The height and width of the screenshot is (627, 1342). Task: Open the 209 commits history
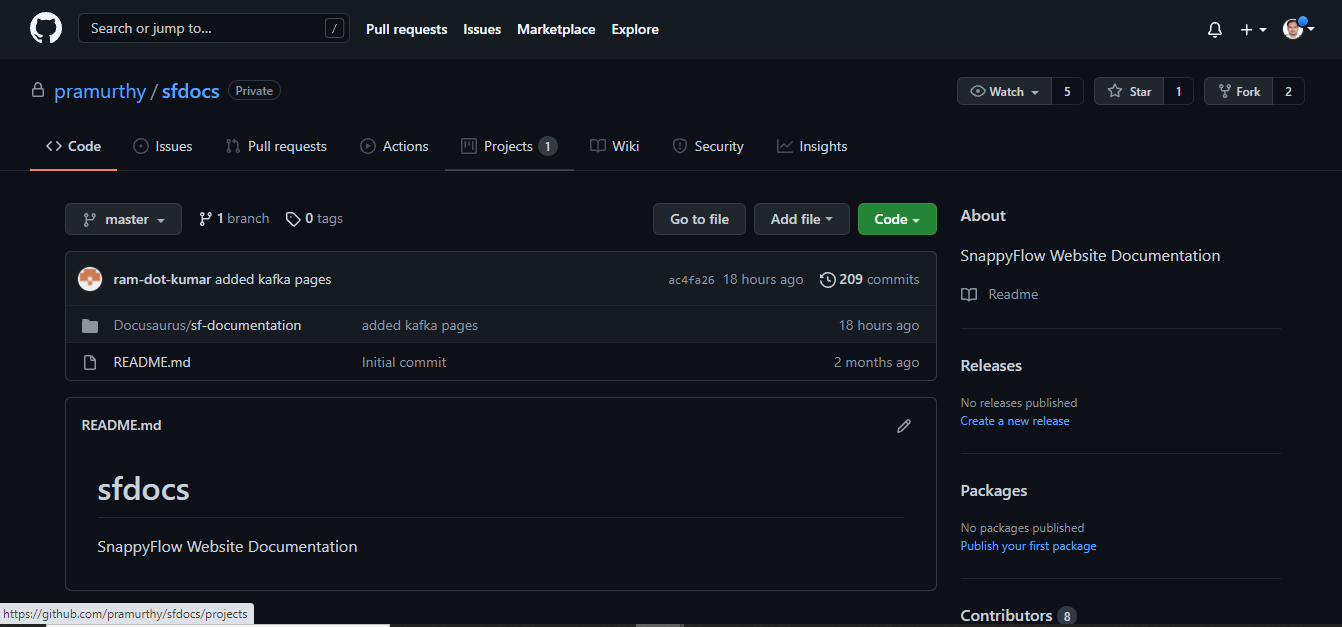point(869,280)
